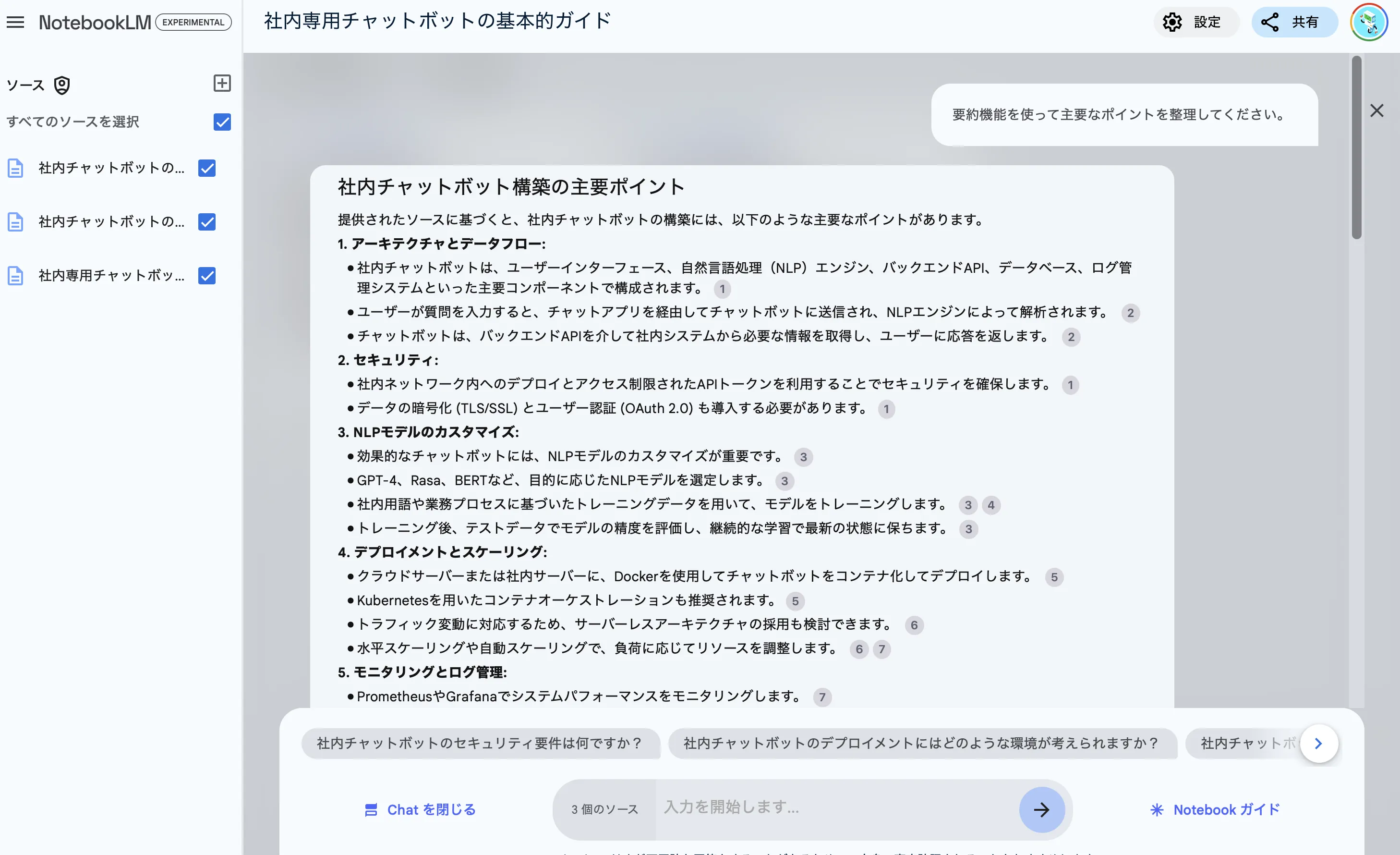Image resolution: width=1400 pixels, height=855 pixels.
Task: Click document icon of 社内専用チャットボッ… source
Action: point(15,276)
